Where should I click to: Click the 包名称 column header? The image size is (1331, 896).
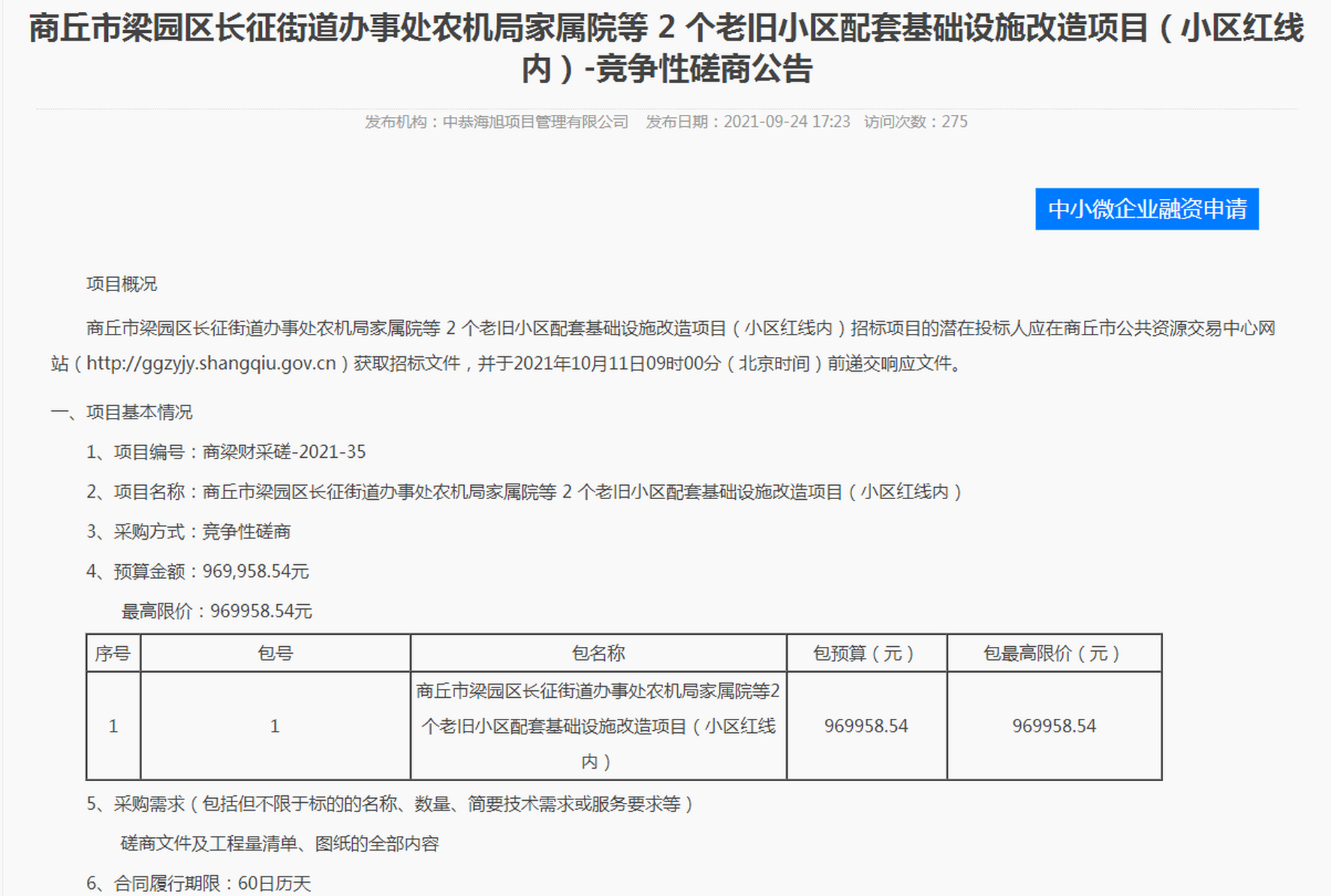(598, 654)
